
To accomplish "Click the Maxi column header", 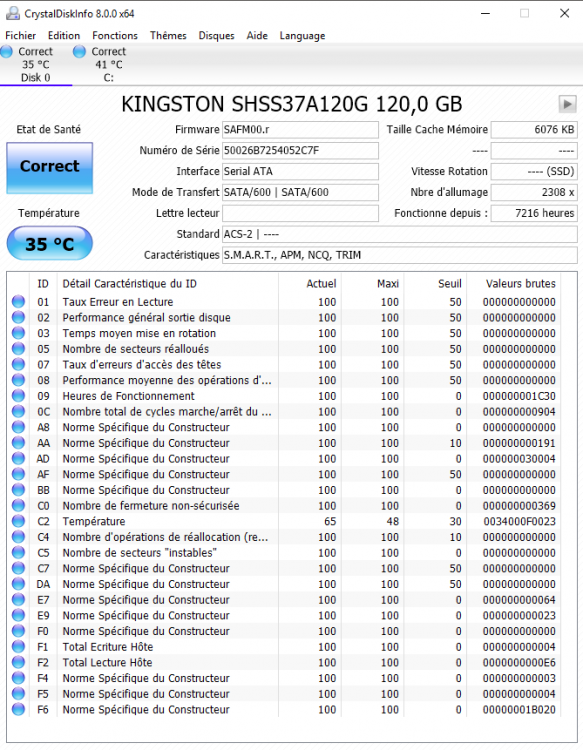I will 387,284.
